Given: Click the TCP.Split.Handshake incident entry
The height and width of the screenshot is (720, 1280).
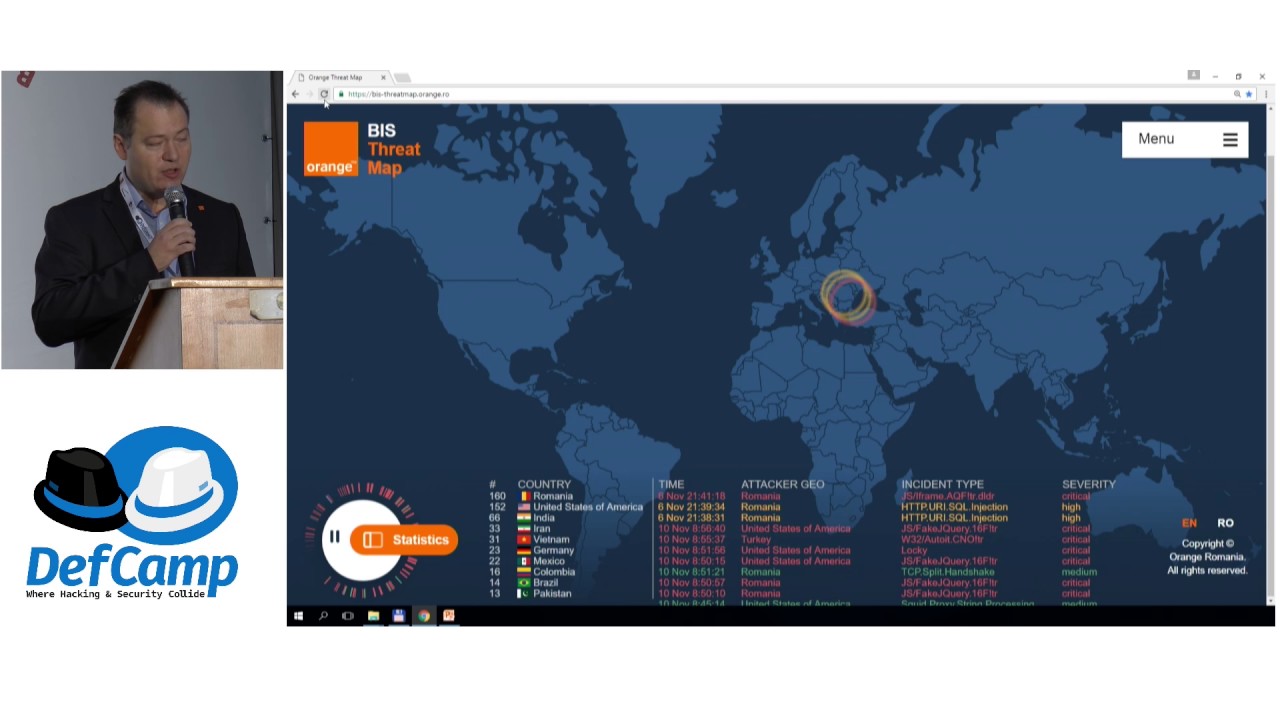Looking at the screenshot, I should point(948,572).
